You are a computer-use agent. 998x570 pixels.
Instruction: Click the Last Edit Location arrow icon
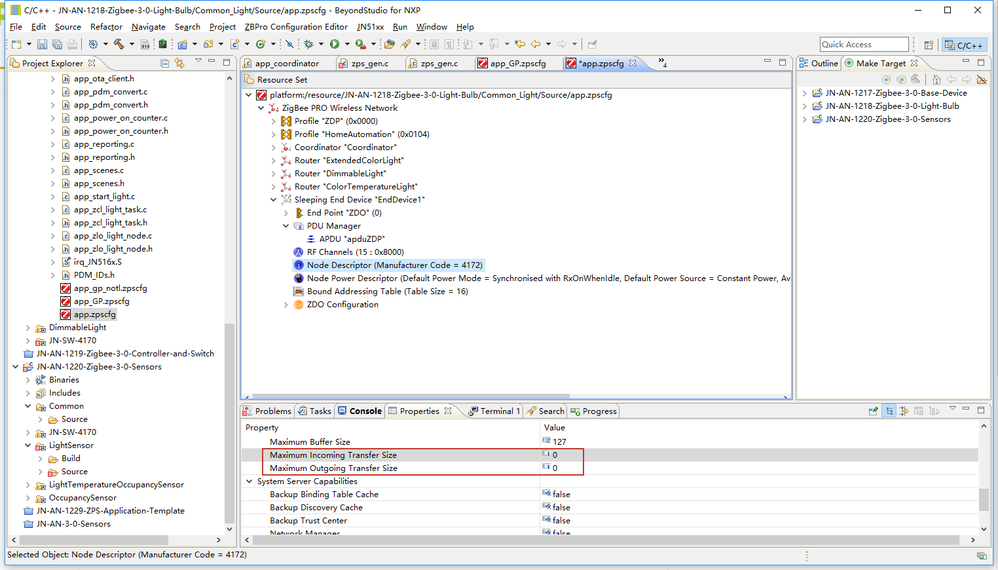(x=521, y=45)
